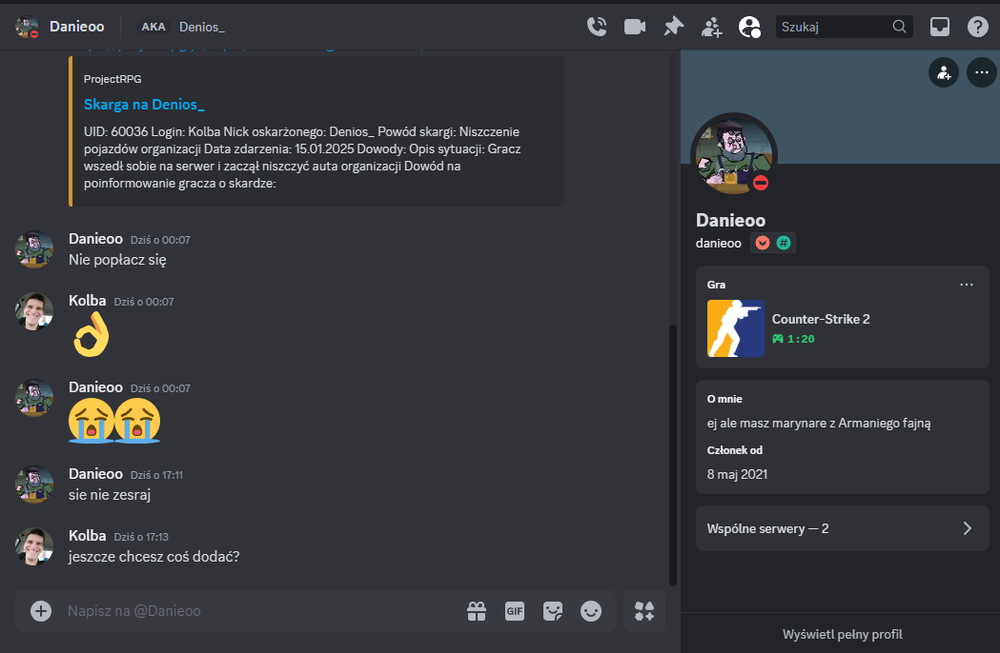Image resolution: width=1000 pixels, height=653 pixels.
Task: Click the 'Dziś o 17:13' timestamp
Action: pos(141,537)
